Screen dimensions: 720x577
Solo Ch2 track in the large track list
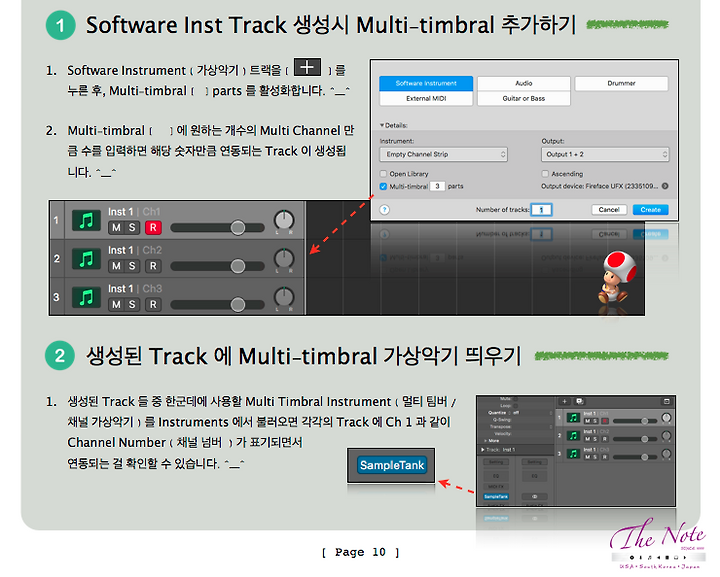click(x=132, y=266)
